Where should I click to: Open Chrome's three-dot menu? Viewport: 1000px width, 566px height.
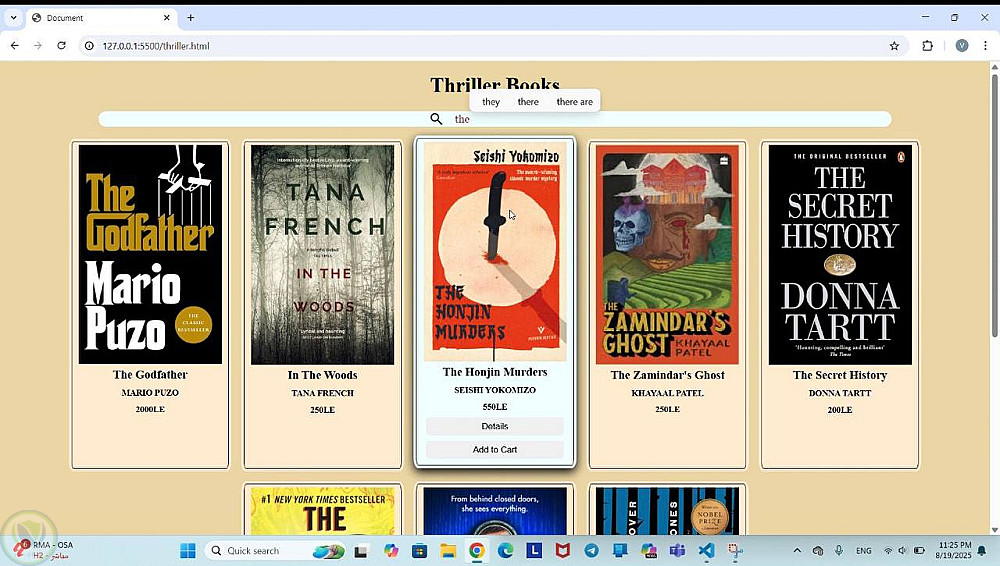click(985, 46)
